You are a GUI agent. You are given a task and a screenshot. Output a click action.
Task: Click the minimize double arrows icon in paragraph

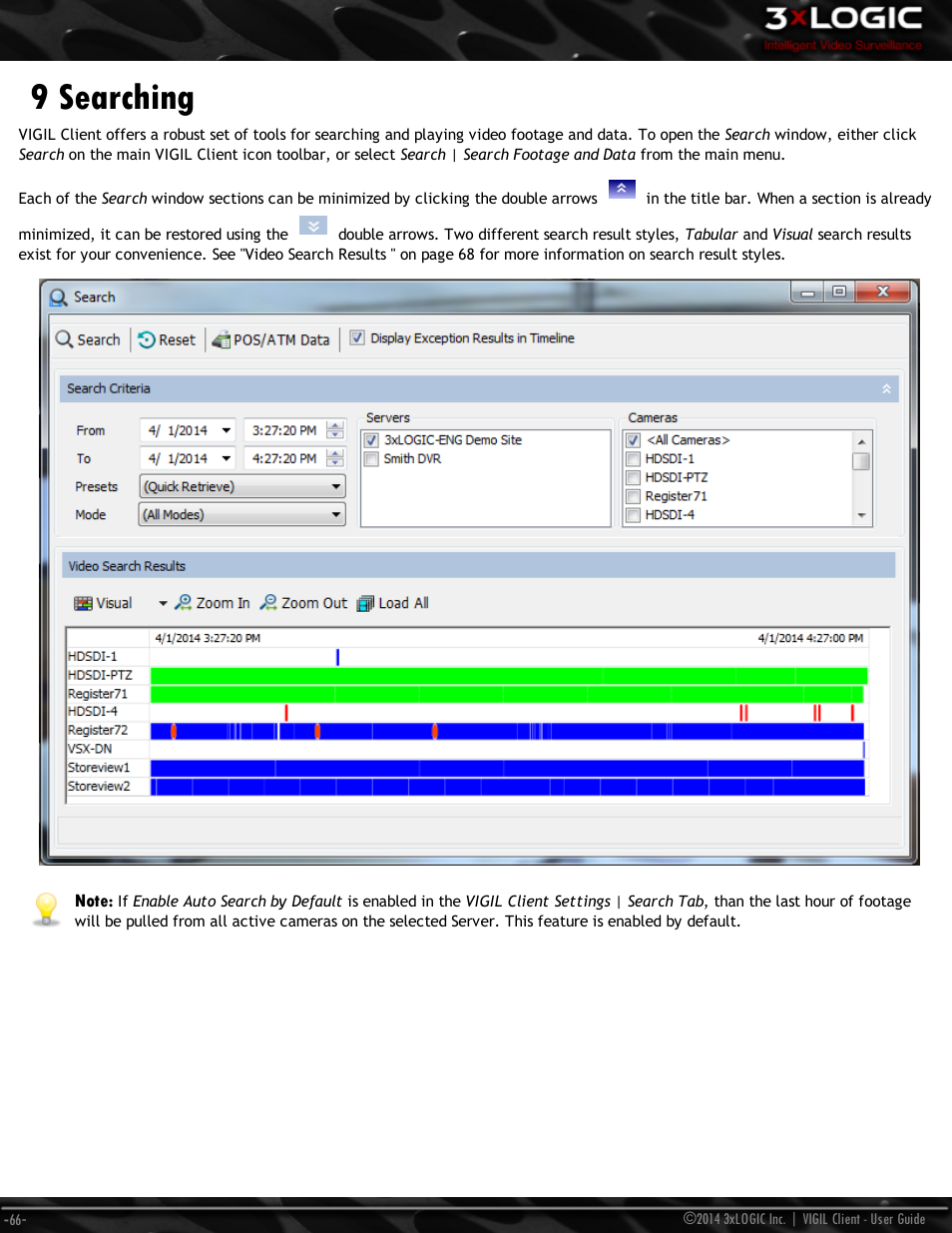point(622,189)
